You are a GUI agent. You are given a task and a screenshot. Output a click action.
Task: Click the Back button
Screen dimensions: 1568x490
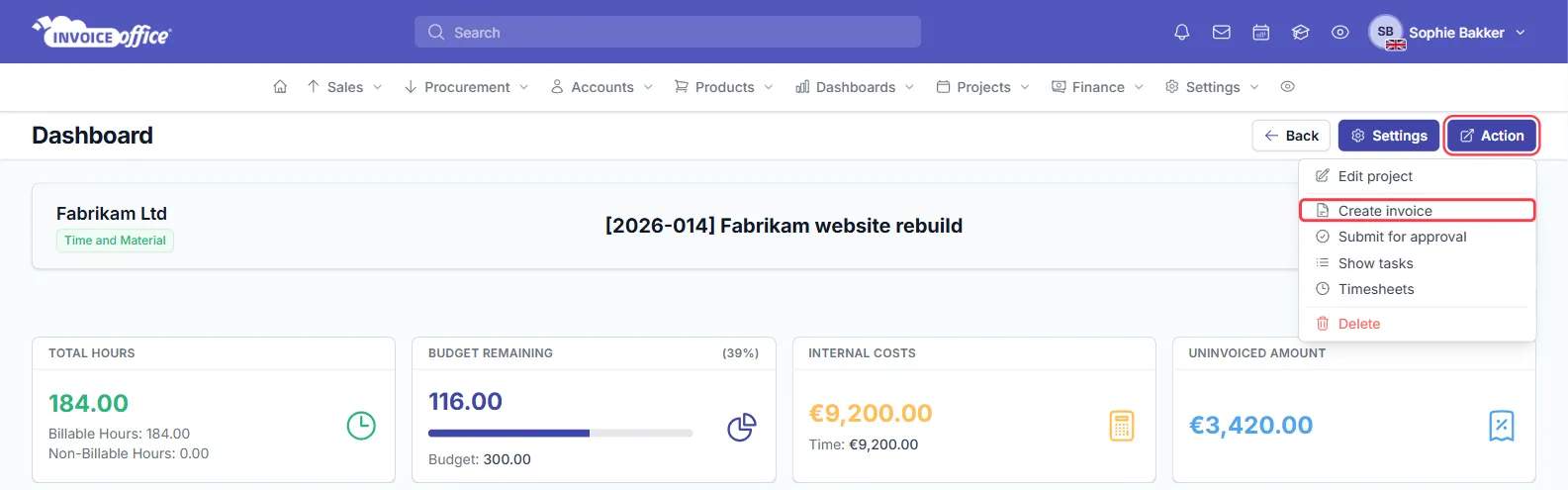click(1291, 136)
